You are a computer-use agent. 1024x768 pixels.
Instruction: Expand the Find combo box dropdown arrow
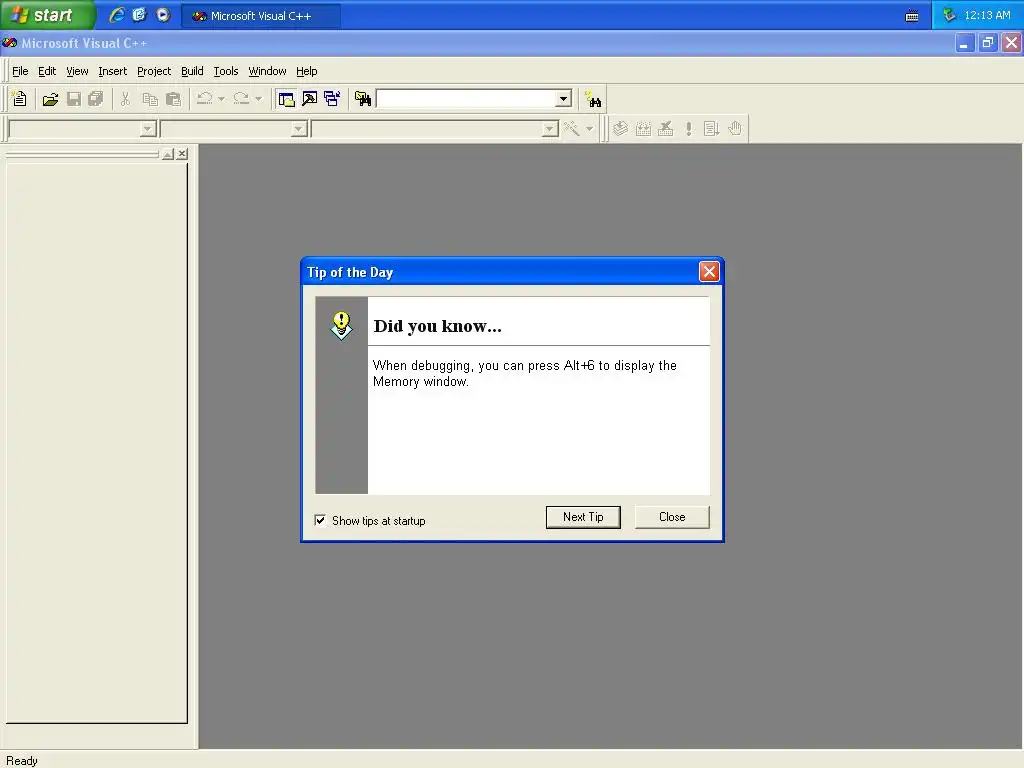563,99
